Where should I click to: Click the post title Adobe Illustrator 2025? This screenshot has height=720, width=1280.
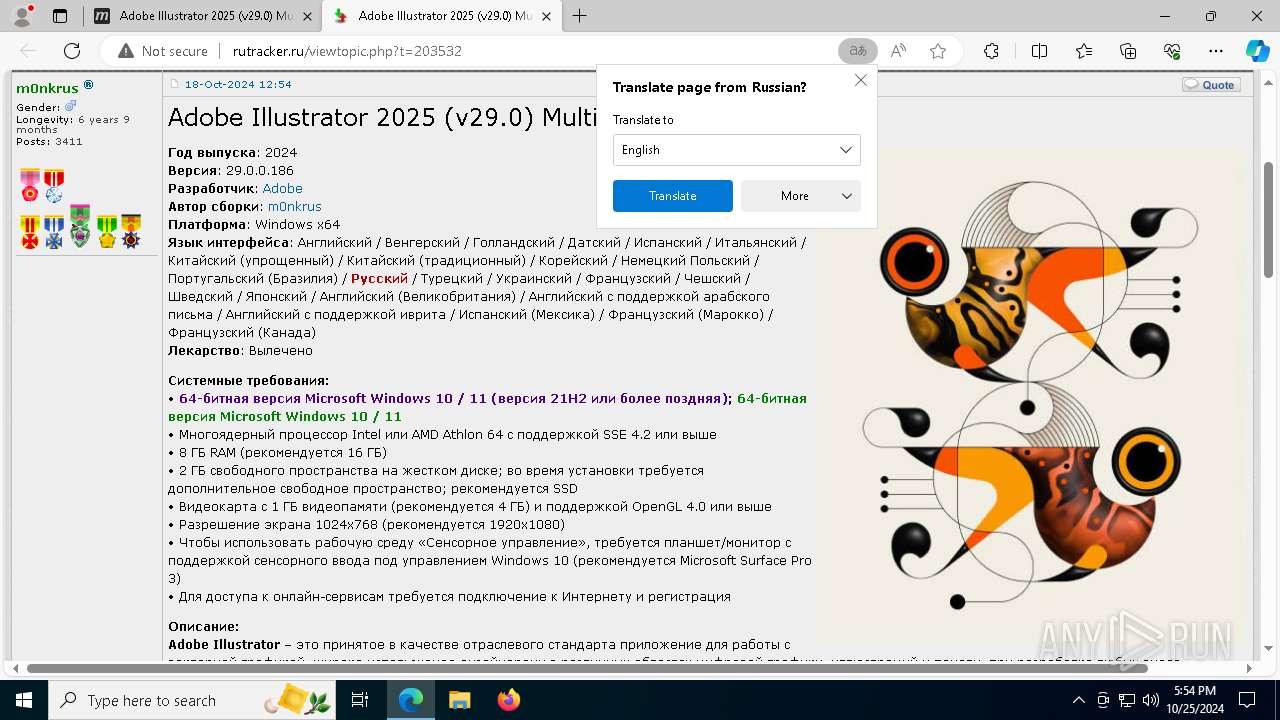coord(383,118)
